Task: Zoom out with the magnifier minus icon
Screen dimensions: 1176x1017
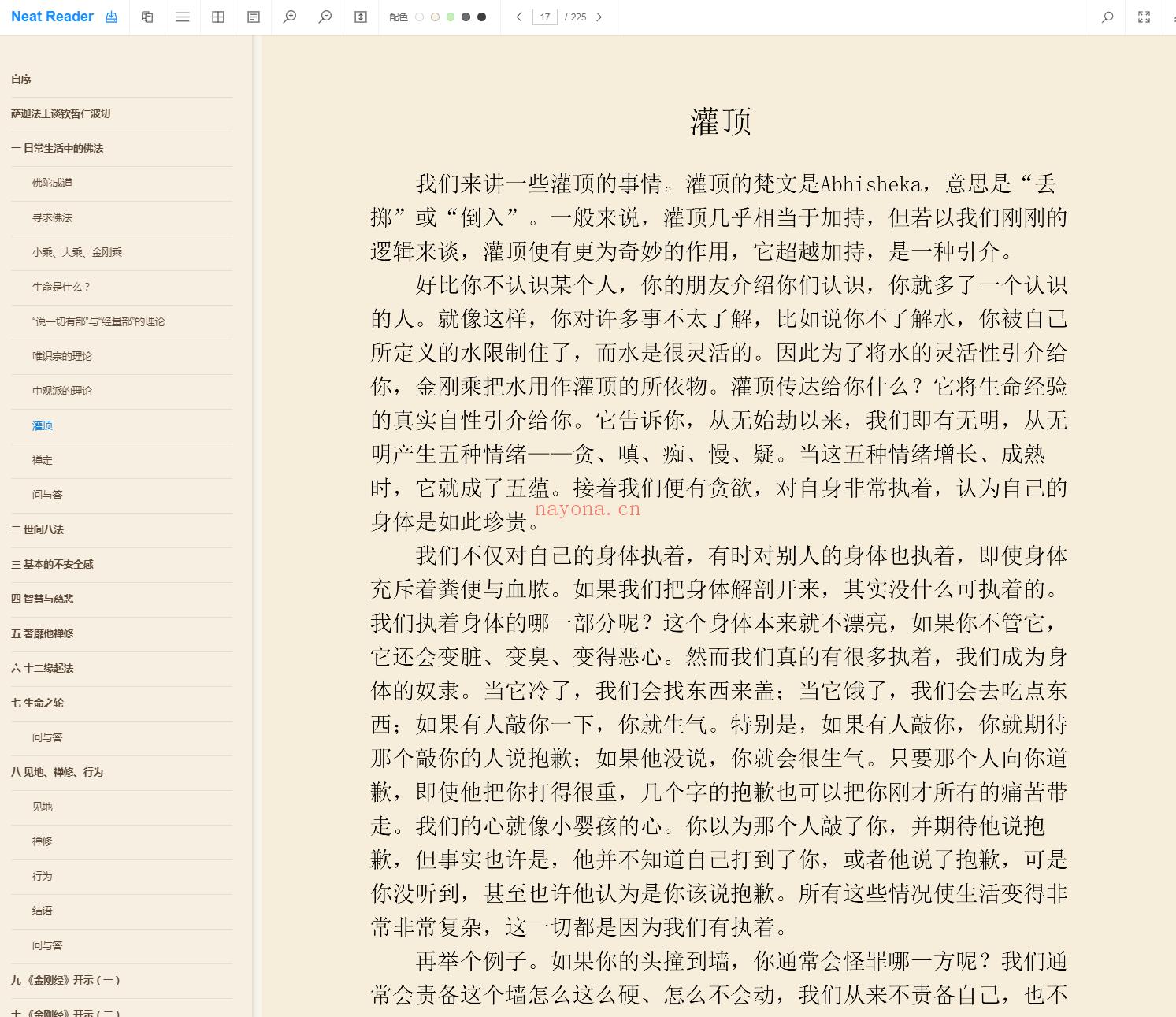Action: (x=325, y=17)
